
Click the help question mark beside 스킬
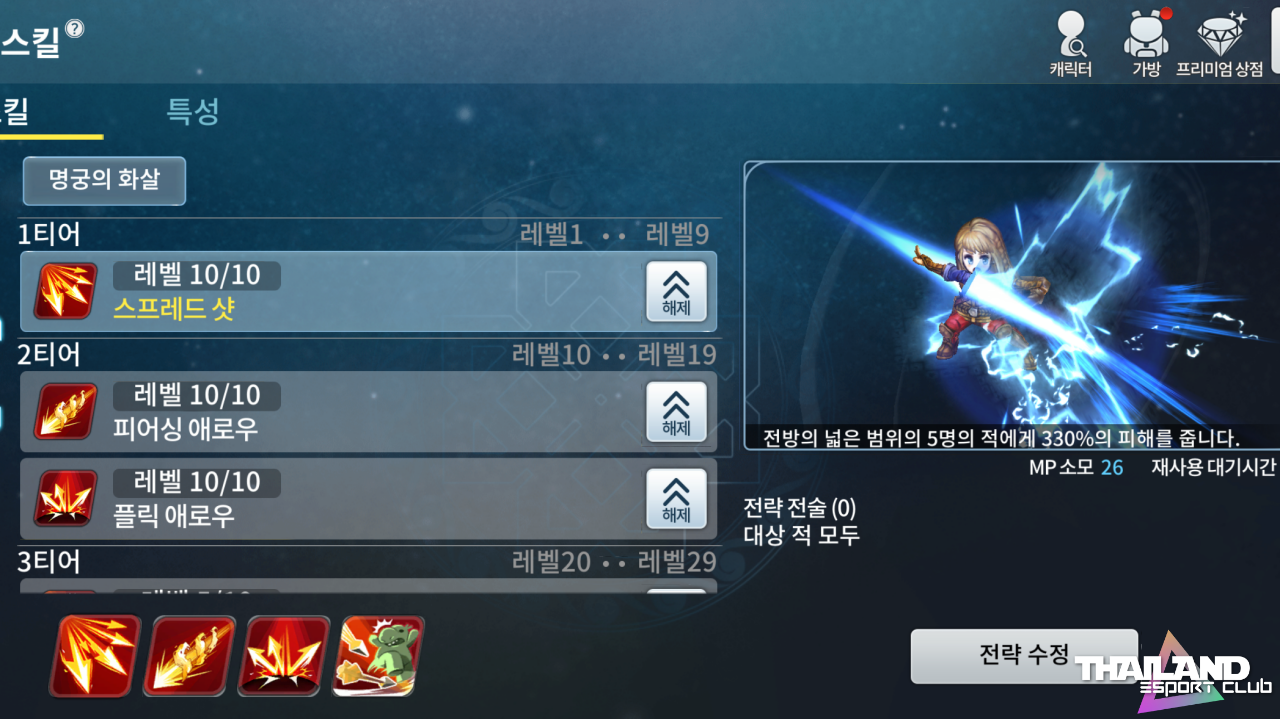pyautogui.click(x=74, y=28)
